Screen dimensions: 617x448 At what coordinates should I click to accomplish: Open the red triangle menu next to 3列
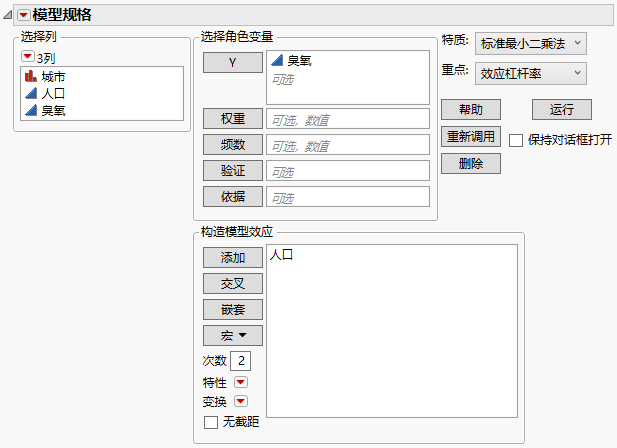point(28,57)
